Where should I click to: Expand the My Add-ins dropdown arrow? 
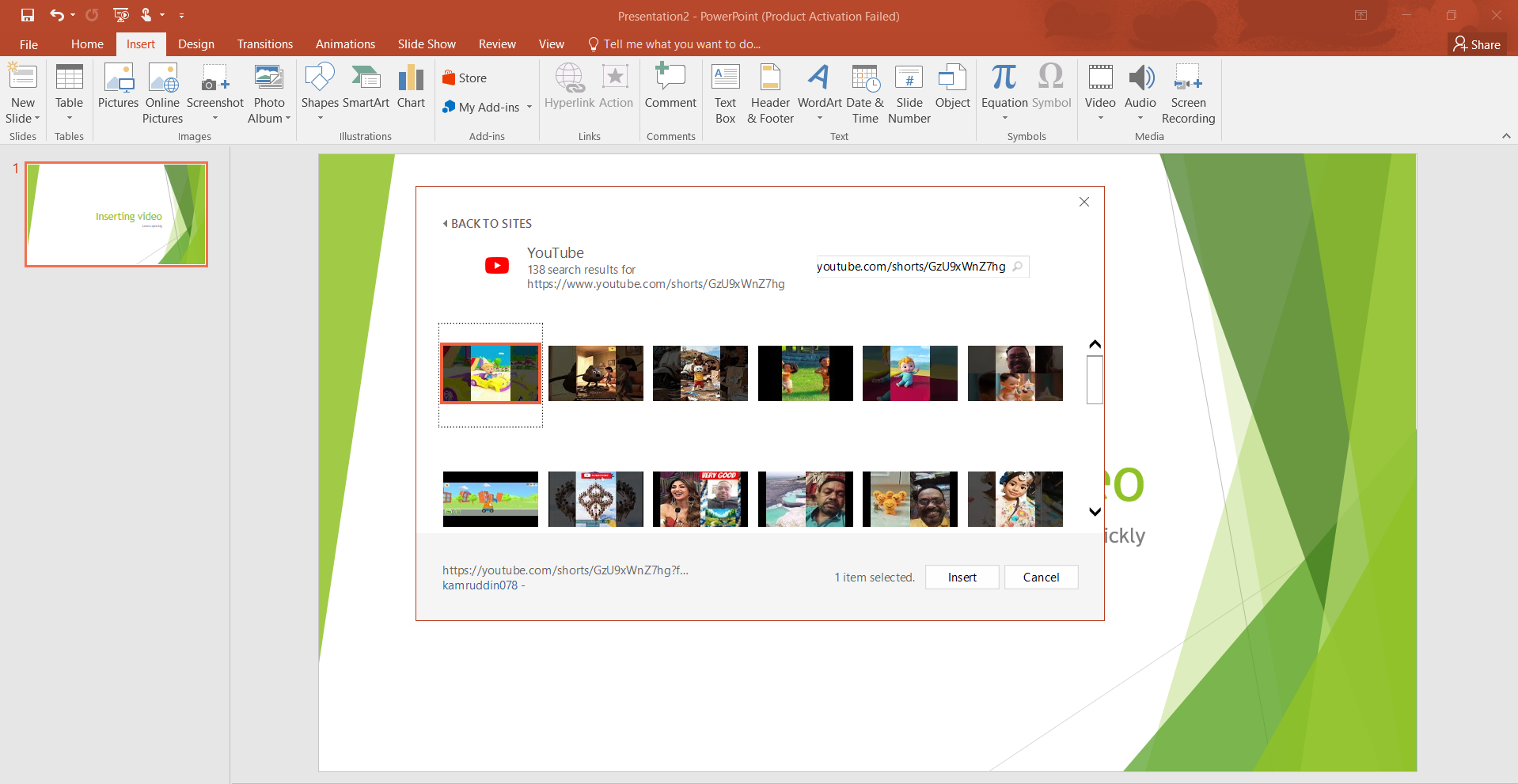pyautogui.click(x=529, y=108)
